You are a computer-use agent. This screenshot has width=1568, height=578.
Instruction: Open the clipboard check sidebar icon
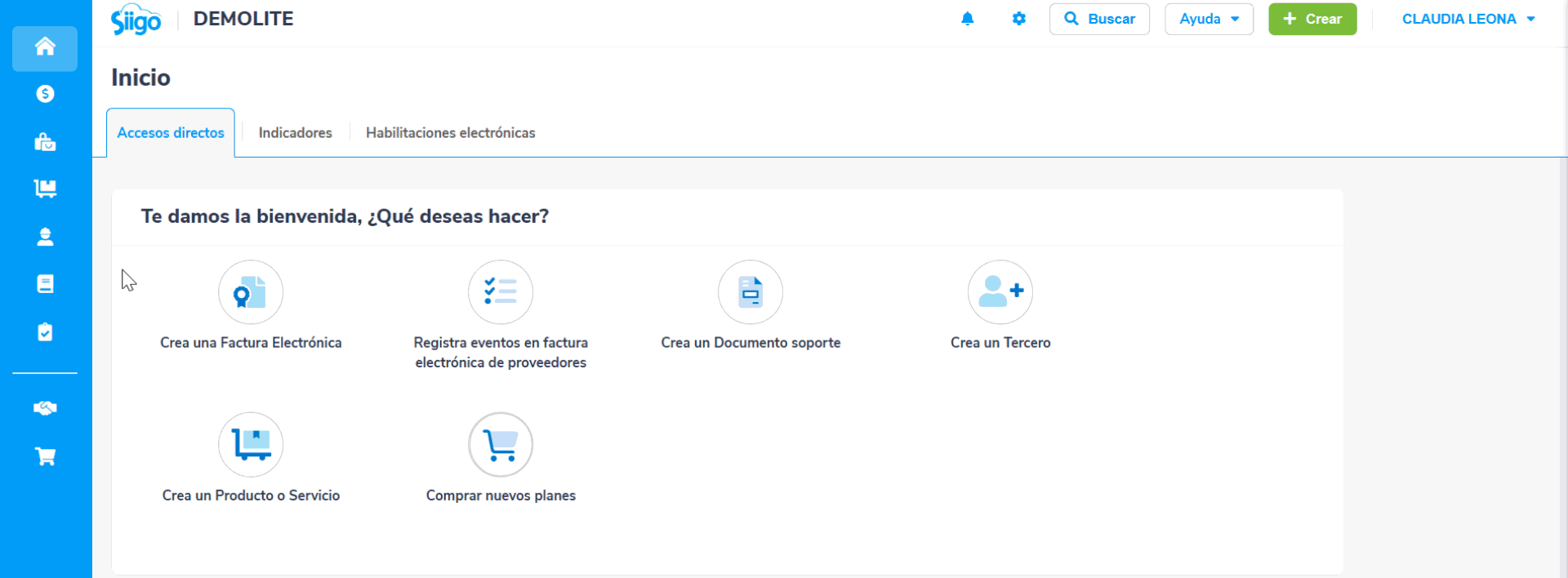click(x=45, y=332)
